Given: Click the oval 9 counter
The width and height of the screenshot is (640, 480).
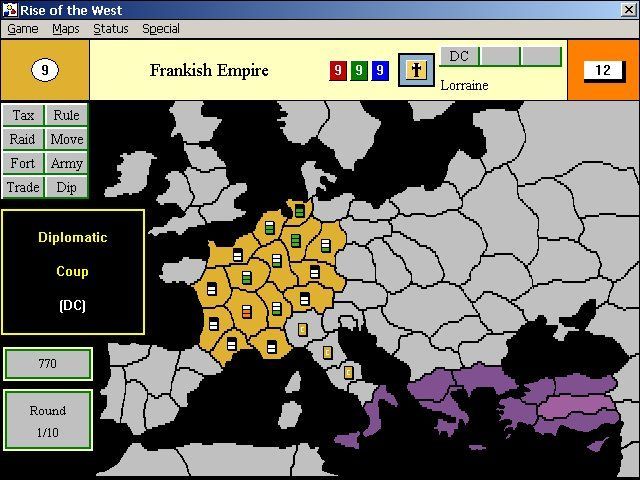Looking at the screenshot, I should pos(45,70).
